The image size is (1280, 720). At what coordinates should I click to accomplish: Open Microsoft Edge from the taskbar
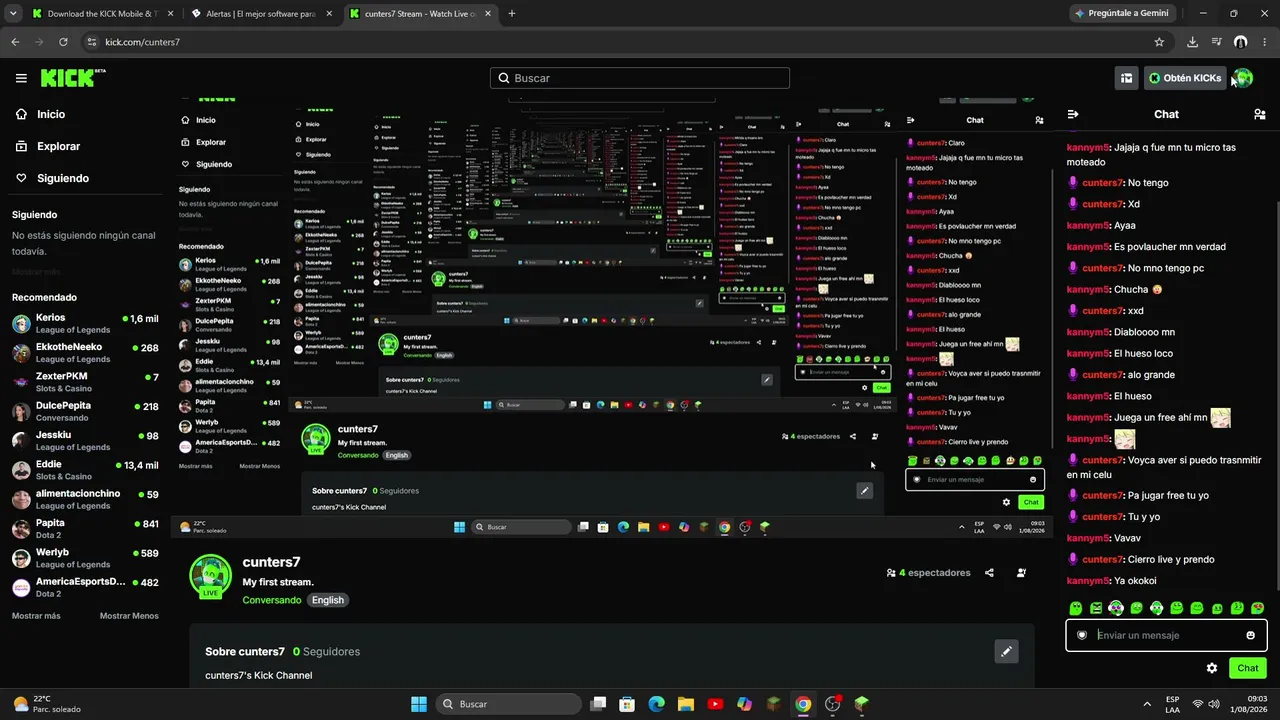656,704
